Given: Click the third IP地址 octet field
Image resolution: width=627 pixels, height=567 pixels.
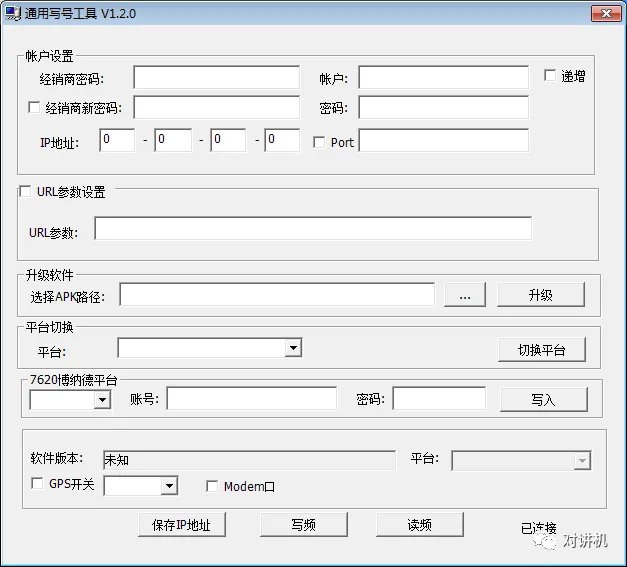Looking at the screenshot, I should coord(228,140).
